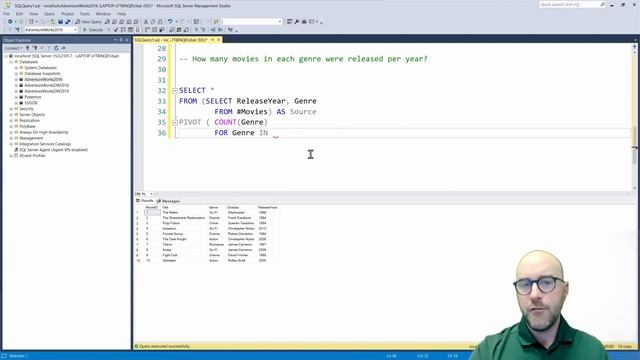Expand the Server Objects folder
640x360 pixels.
pos(11,115)
